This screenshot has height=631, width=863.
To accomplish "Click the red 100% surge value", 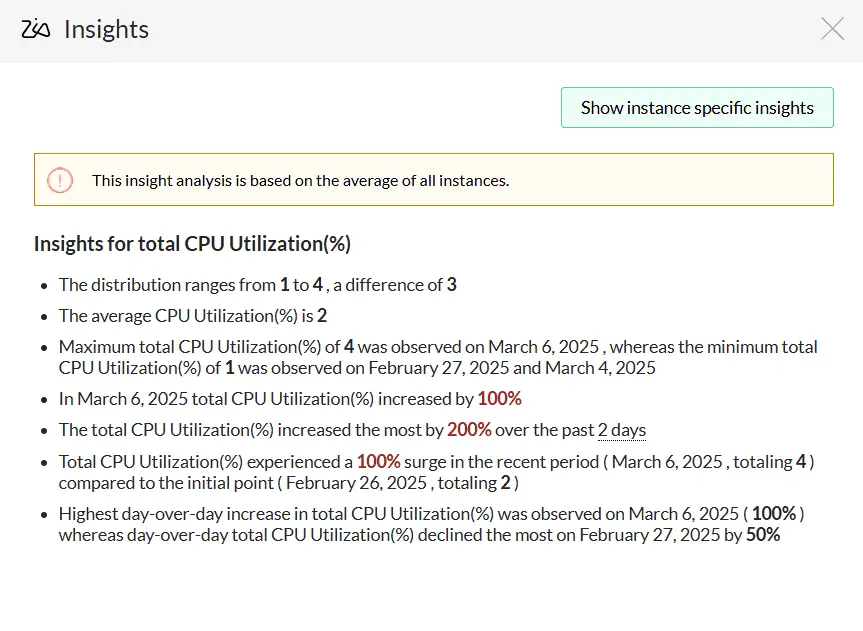I will pyautogui.click(x=378, y=463).
